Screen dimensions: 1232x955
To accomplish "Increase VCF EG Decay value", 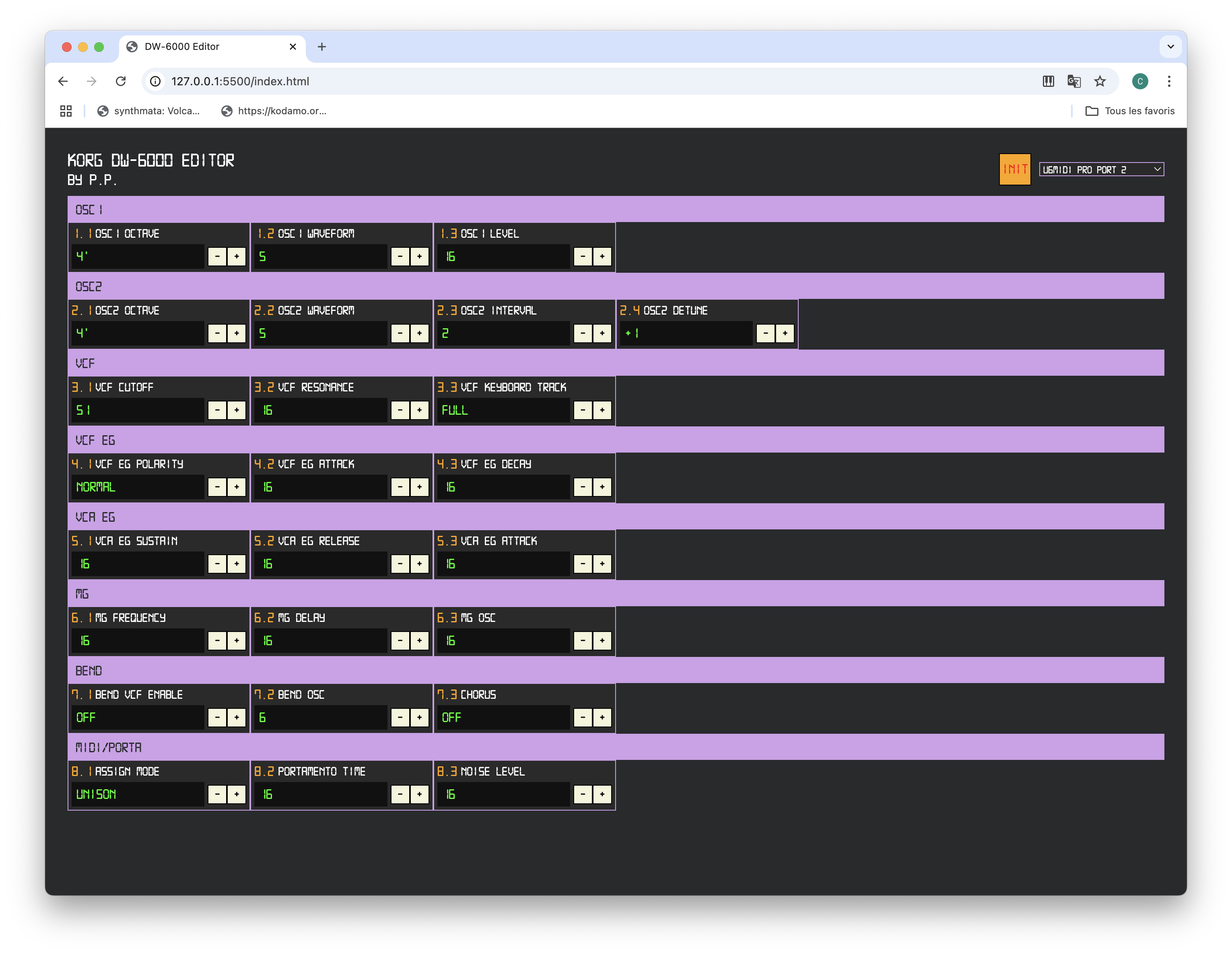I will pos(602,487).
